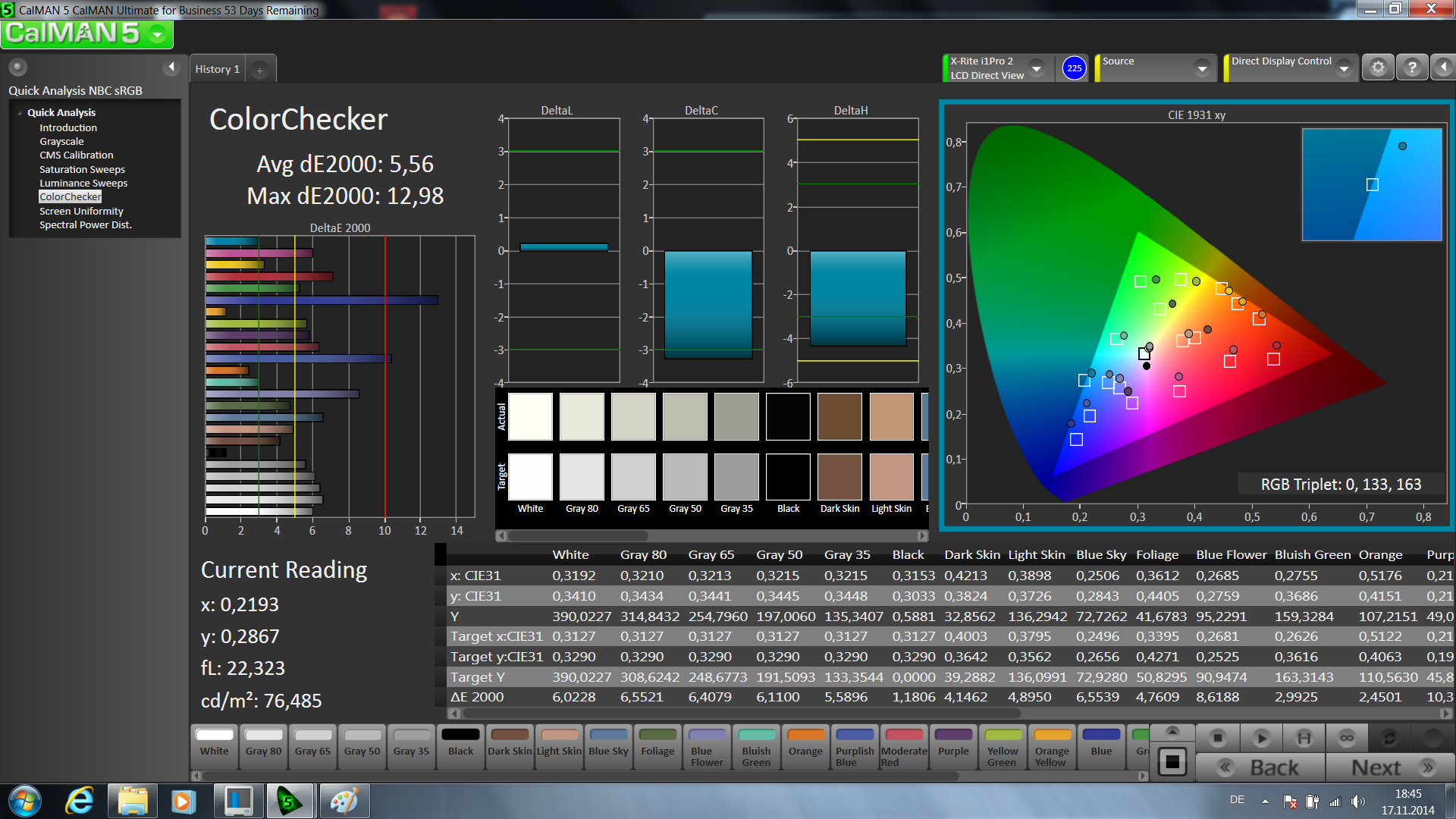Click the stop measurement button
The image size is (1456, 819).
(x=1218, y=737)
